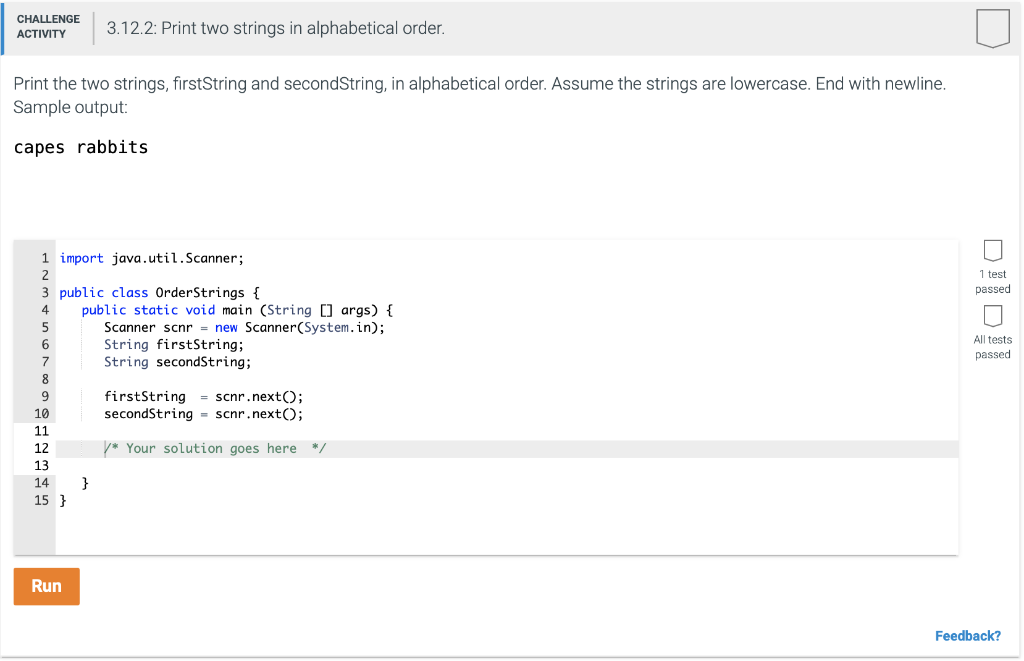The image size is (1024, 661).
Task: Click the CHALLENGE ACTIVITY label
Action: click(48, 27)
